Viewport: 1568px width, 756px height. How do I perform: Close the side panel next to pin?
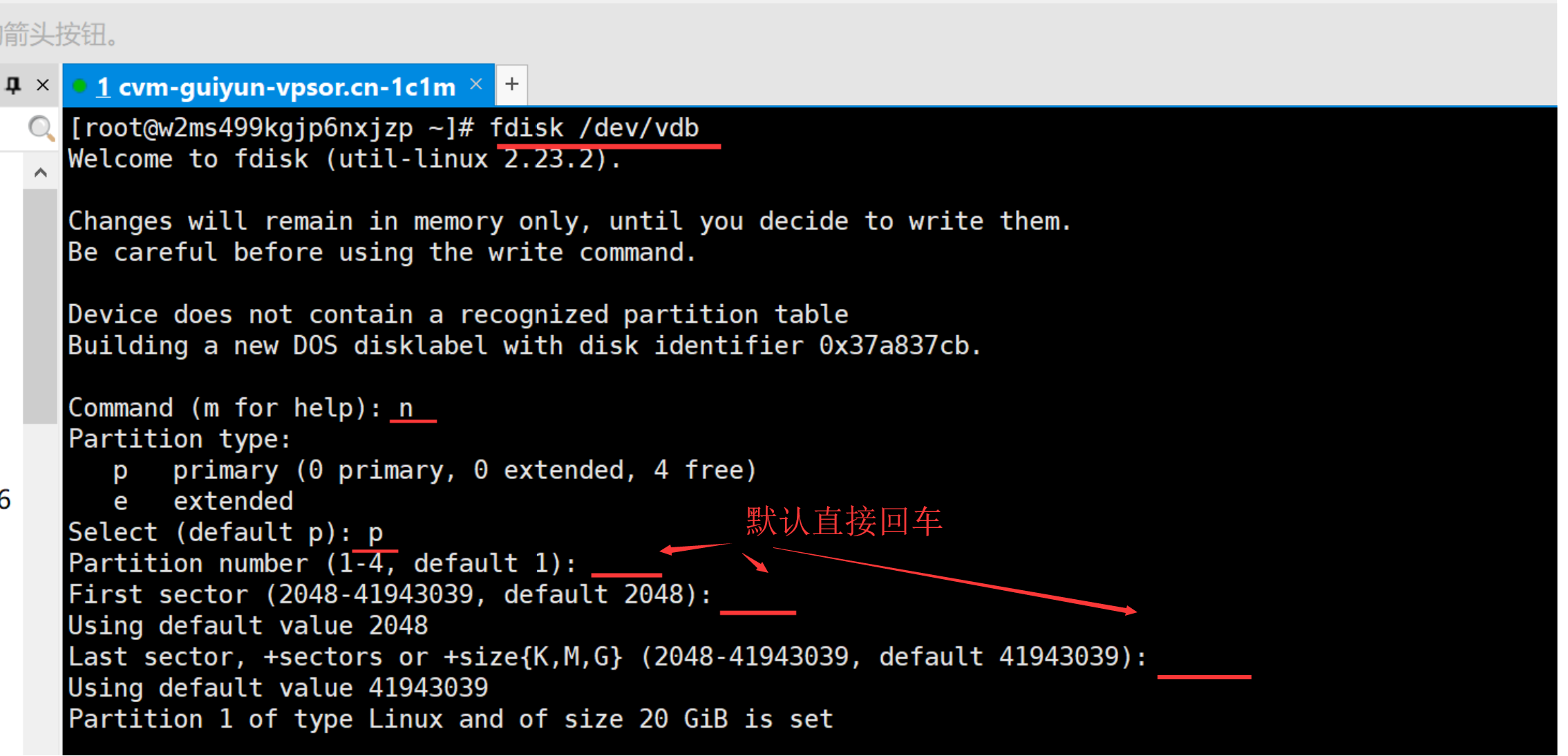click(43, 85)
